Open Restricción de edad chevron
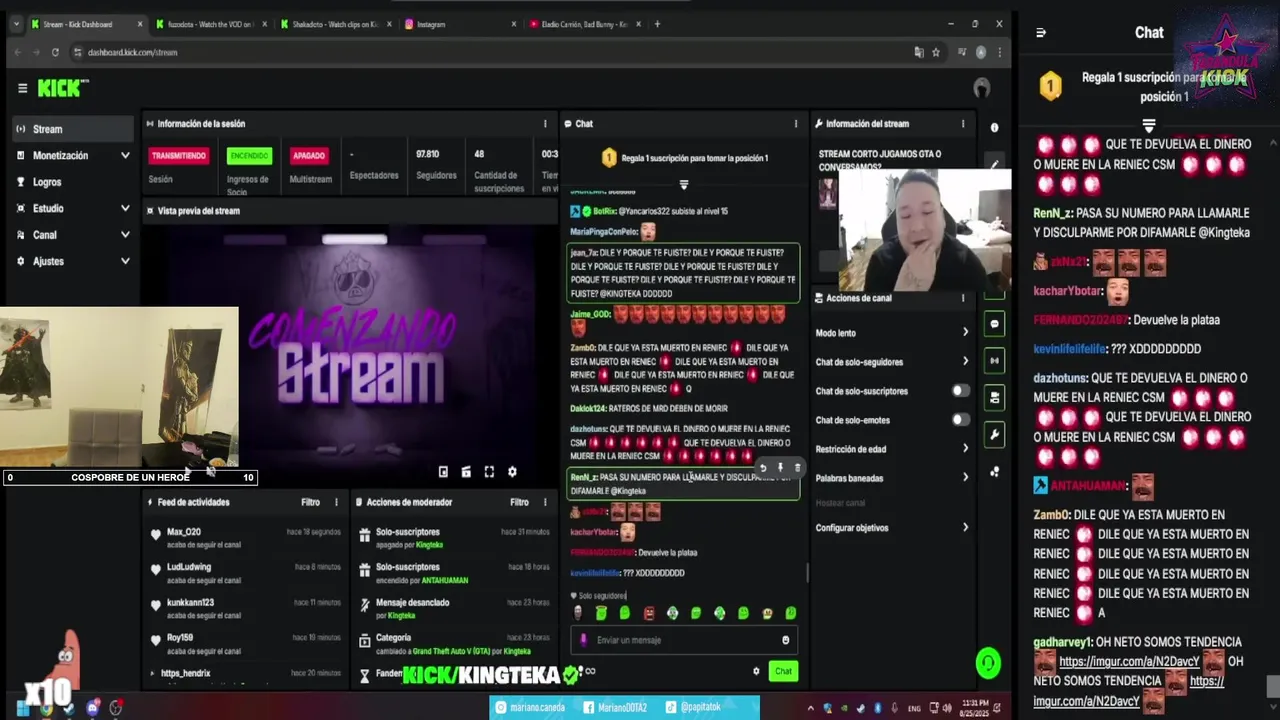This screenshot has height=720, width=1280. pyautogui.click(x=965, y=449)
